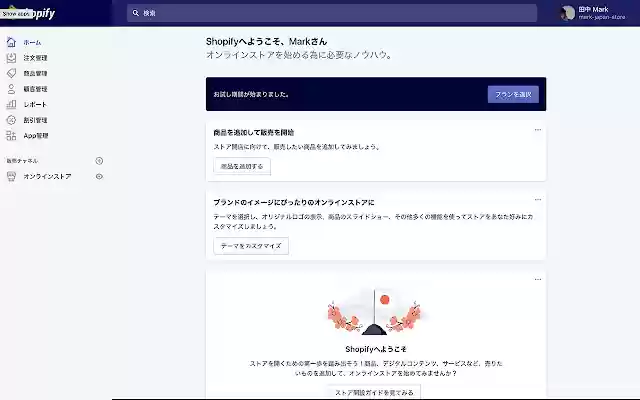Click the Shopify logo in header

click(x=32, y=13)
